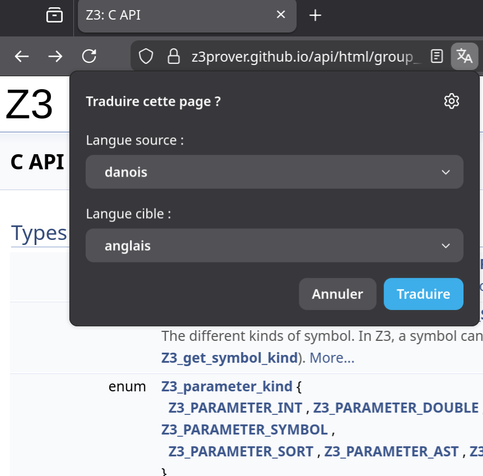
Task: Click the Annuler button
Action: click(x=337, y=294)
